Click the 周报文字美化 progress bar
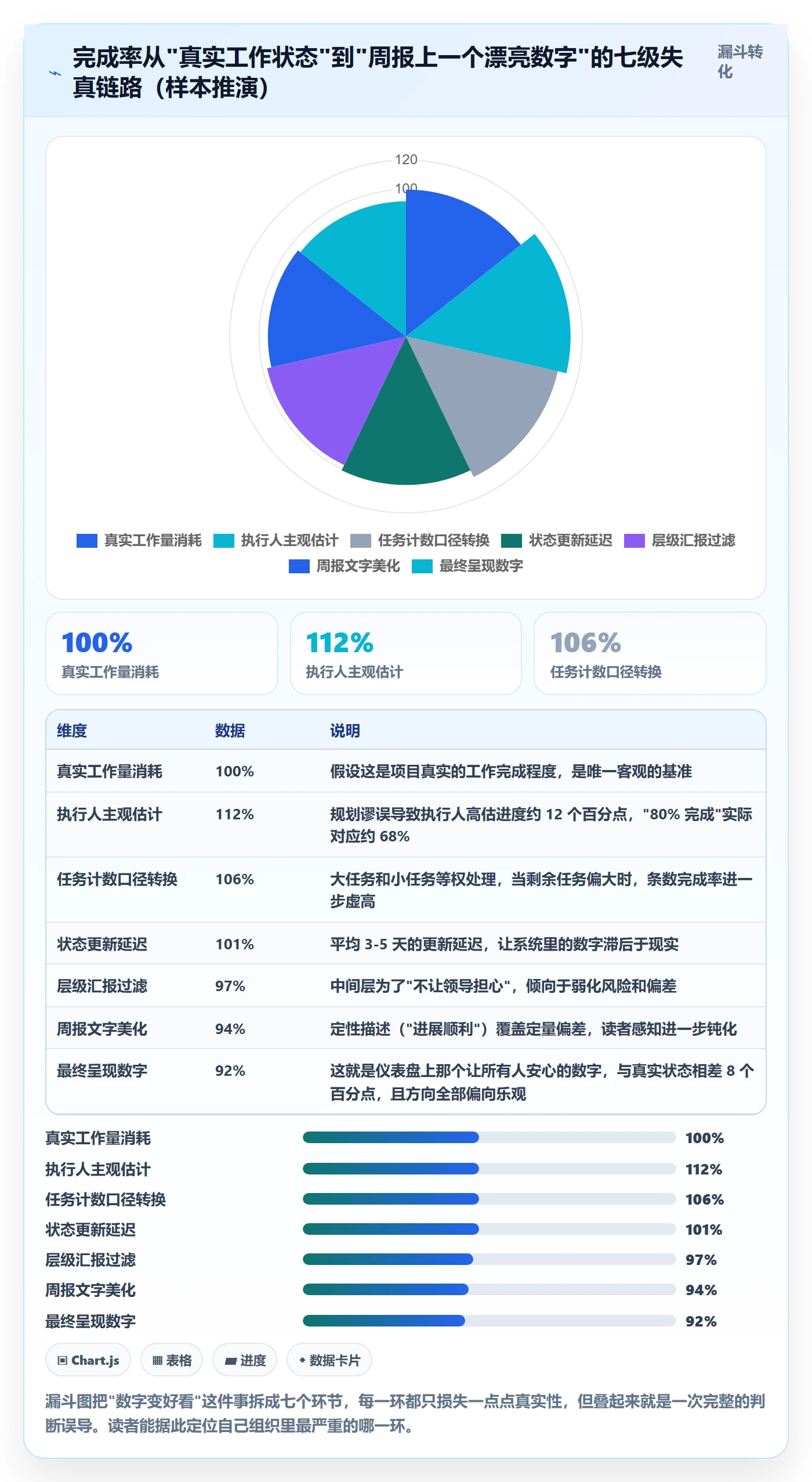The height and width of the screenshot is (1482, 812). tap(490, 1289)
